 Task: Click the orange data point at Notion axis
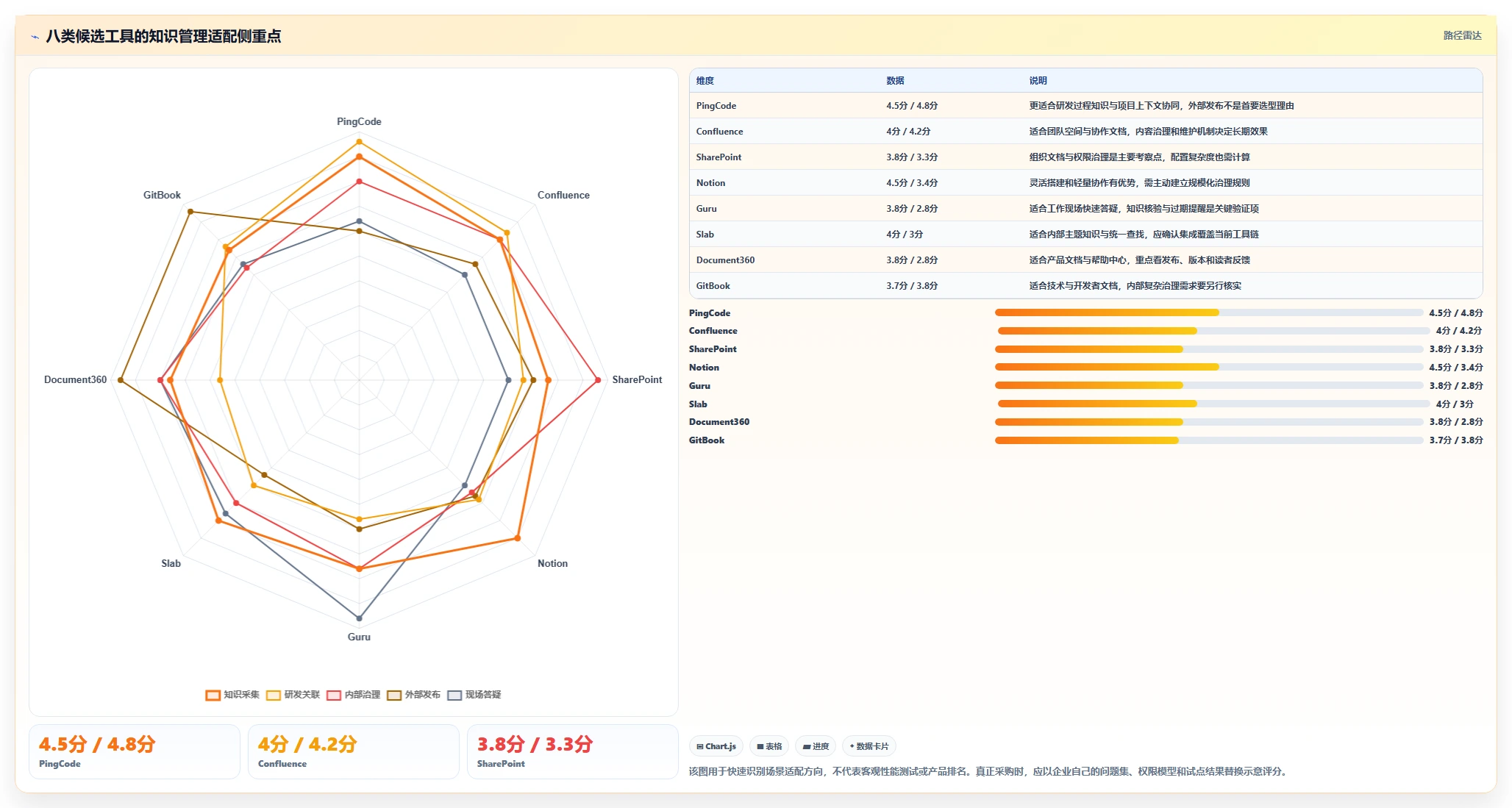(518, 538)
